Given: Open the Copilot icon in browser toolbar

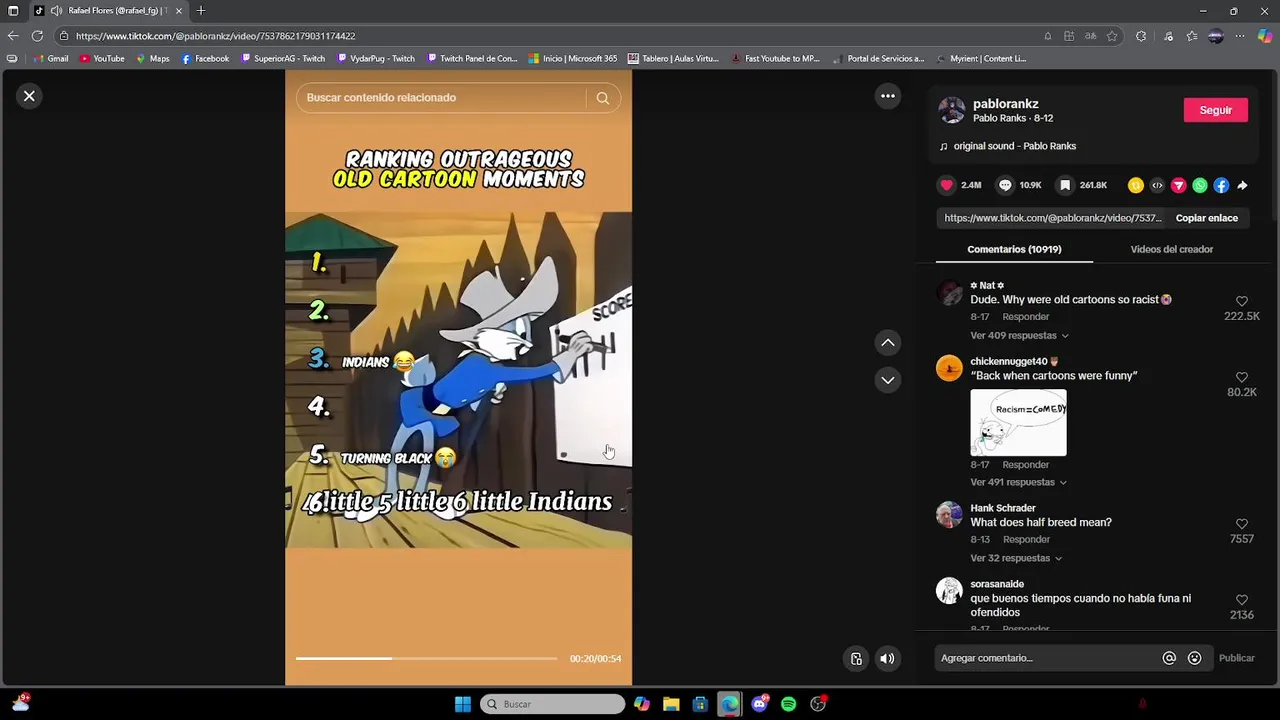Looking at the screenshot, I should pyautogui.click(x=1265, y=36).
